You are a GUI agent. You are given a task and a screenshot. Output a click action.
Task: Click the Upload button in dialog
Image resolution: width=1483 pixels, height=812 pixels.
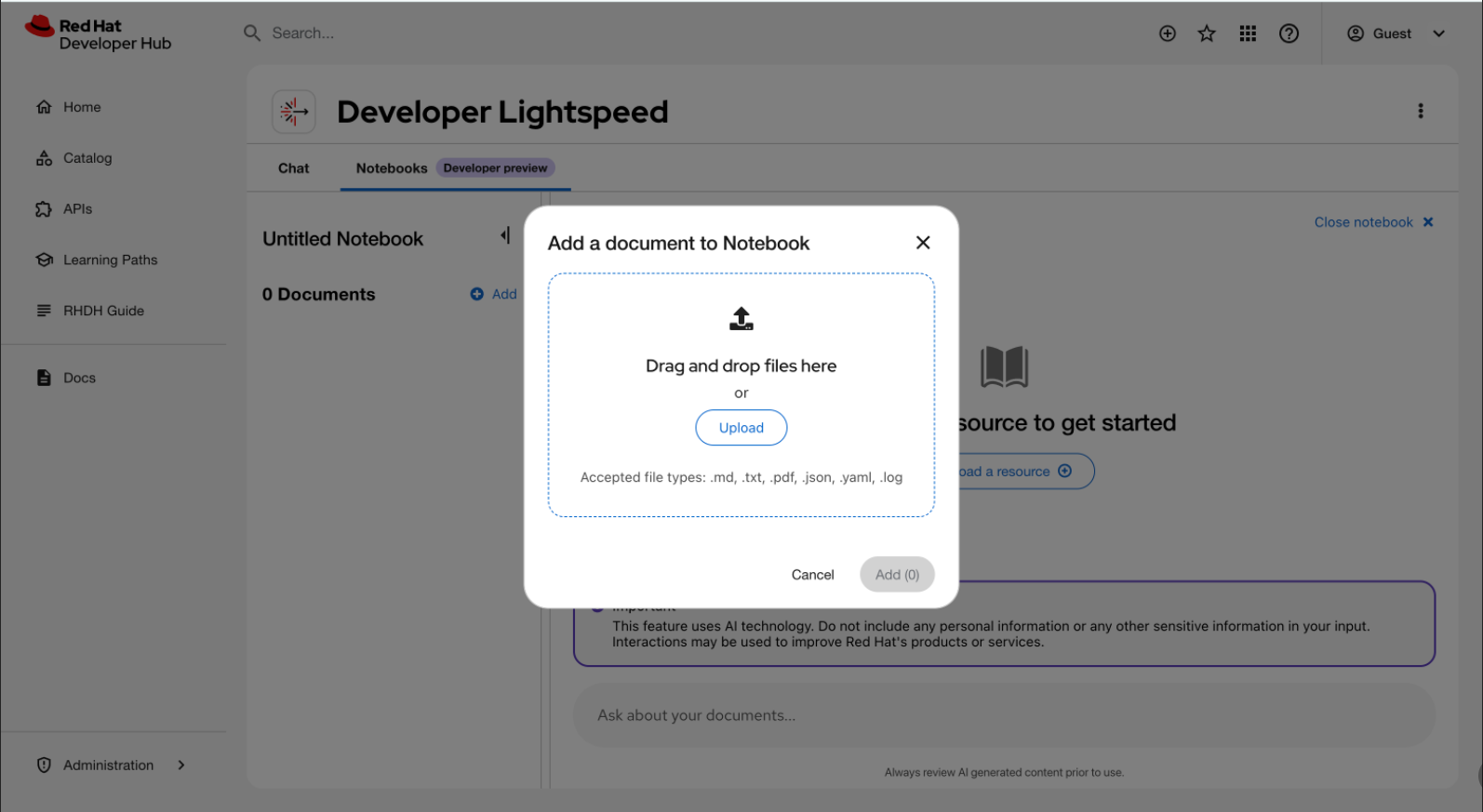coord(741,428)
